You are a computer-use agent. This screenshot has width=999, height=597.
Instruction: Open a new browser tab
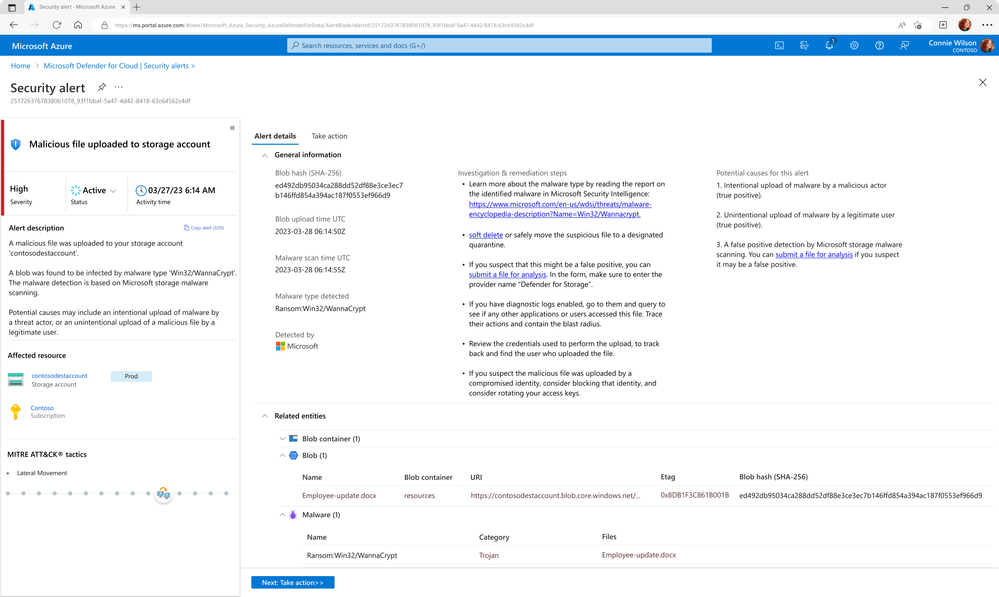coord(136,7)
